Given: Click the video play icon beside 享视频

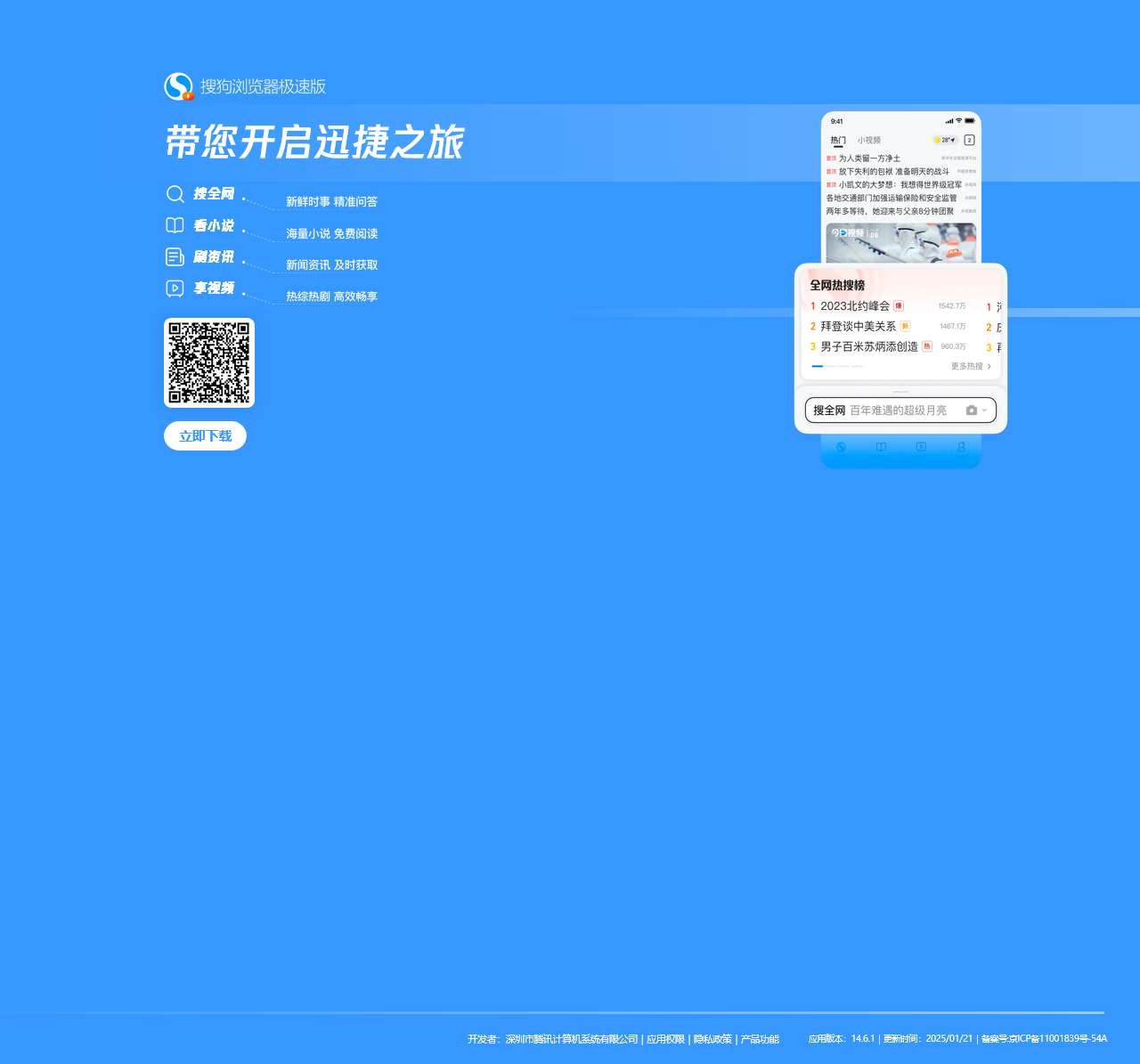Looking at the screenshot, I should click(x=175, y=288).
